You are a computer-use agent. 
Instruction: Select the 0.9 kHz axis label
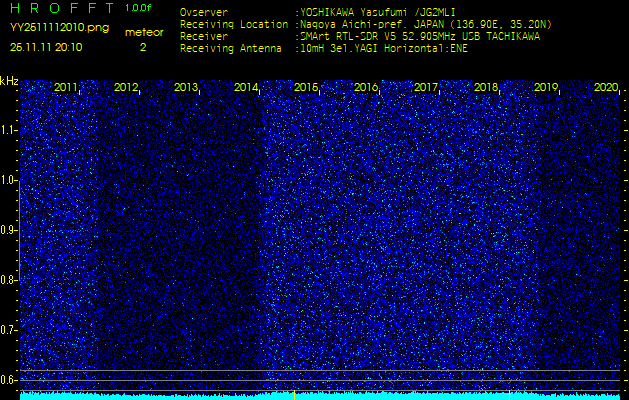tap(8, 230)
